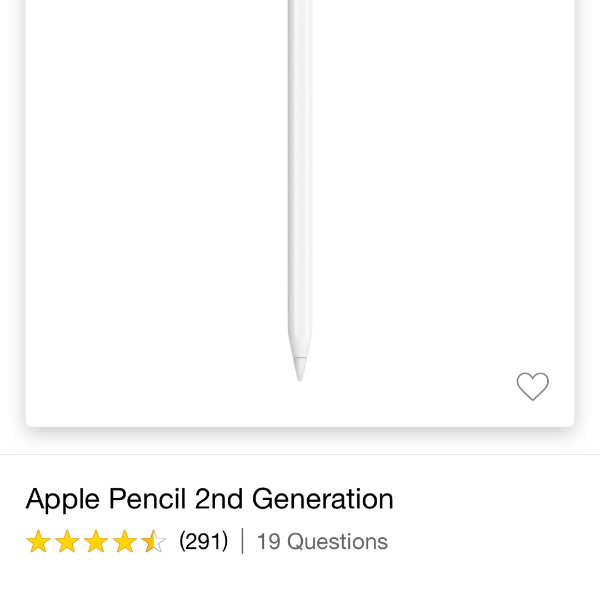Viewport: 600px width, 600px height.
Task: Open the 19 Questions link
Action: tap(322, 541)
